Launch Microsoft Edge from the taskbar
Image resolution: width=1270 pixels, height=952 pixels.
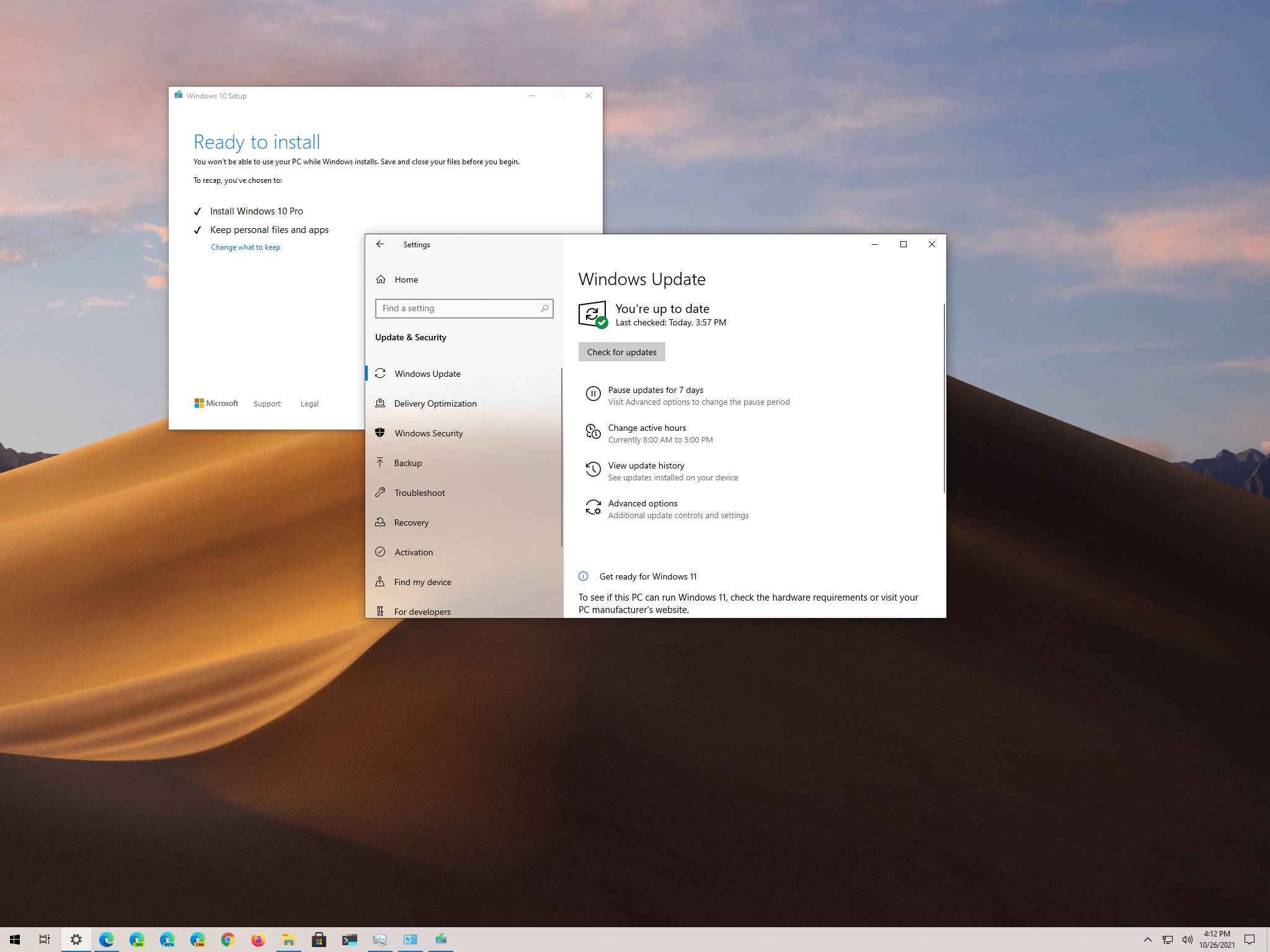point(106,940)
